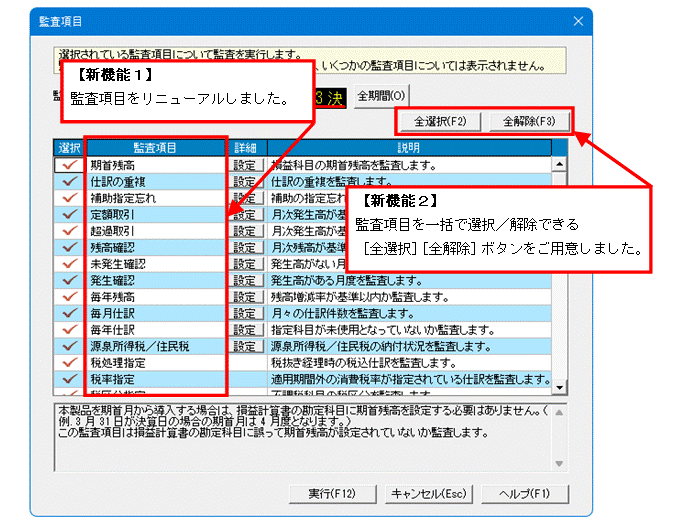The height and width of the screenshot is (526, 682).
Task: Select the 毎年仕訳 audit item name
Action: click(x=113, y=330)
